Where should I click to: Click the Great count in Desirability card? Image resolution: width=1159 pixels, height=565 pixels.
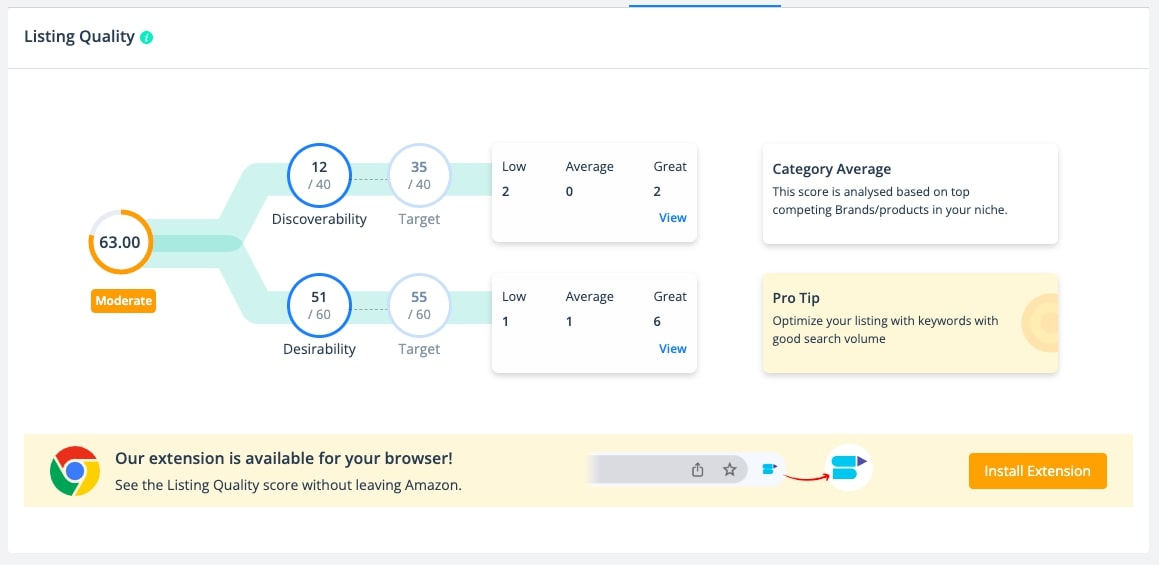click(657, 322)
